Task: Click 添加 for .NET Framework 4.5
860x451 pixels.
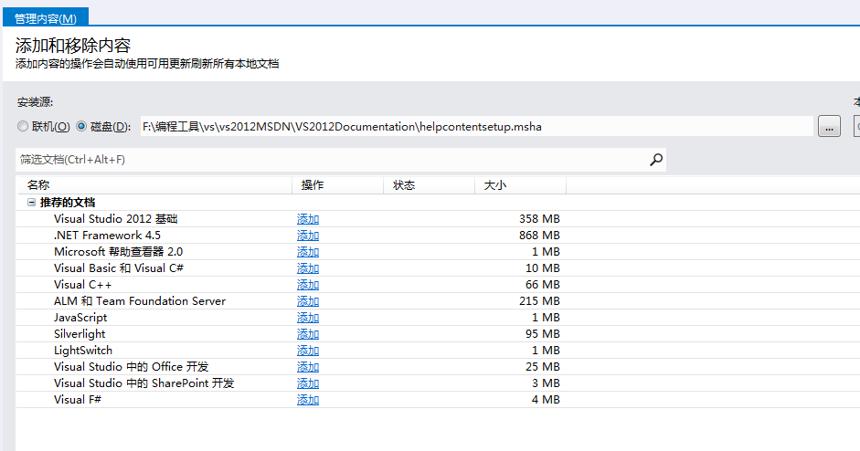Action: point(308,235)
